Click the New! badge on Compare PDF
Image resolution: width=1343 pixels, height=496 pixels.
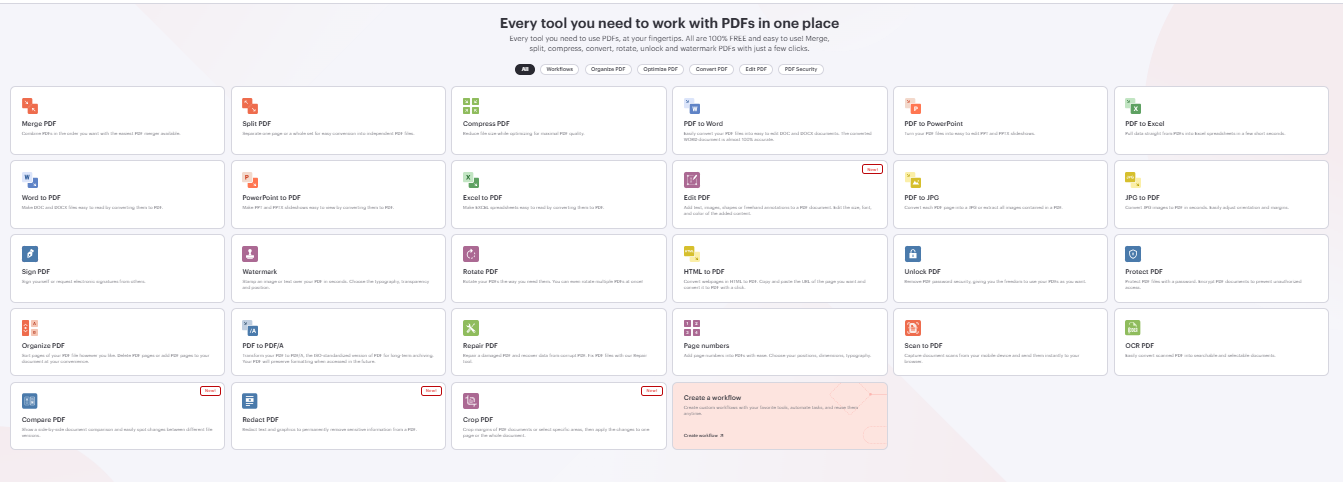(210, 390)
